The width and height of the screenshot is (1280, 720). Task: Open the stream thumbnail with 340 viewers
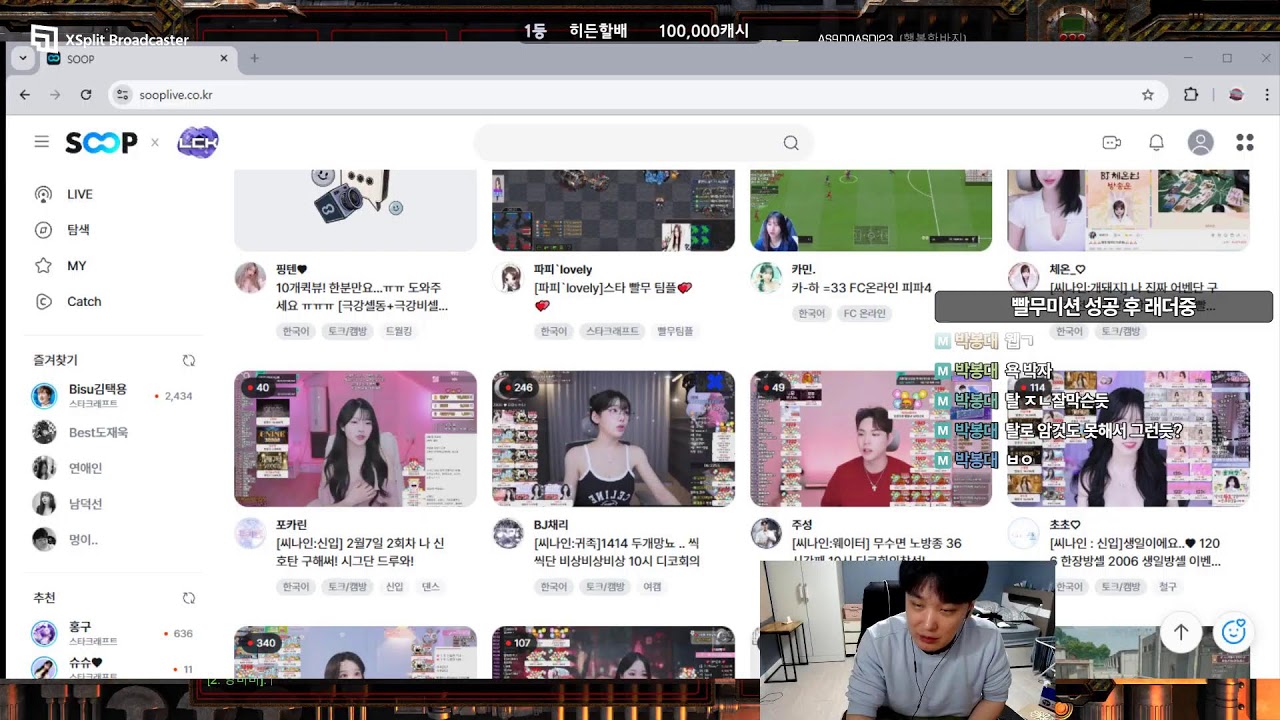355,653
